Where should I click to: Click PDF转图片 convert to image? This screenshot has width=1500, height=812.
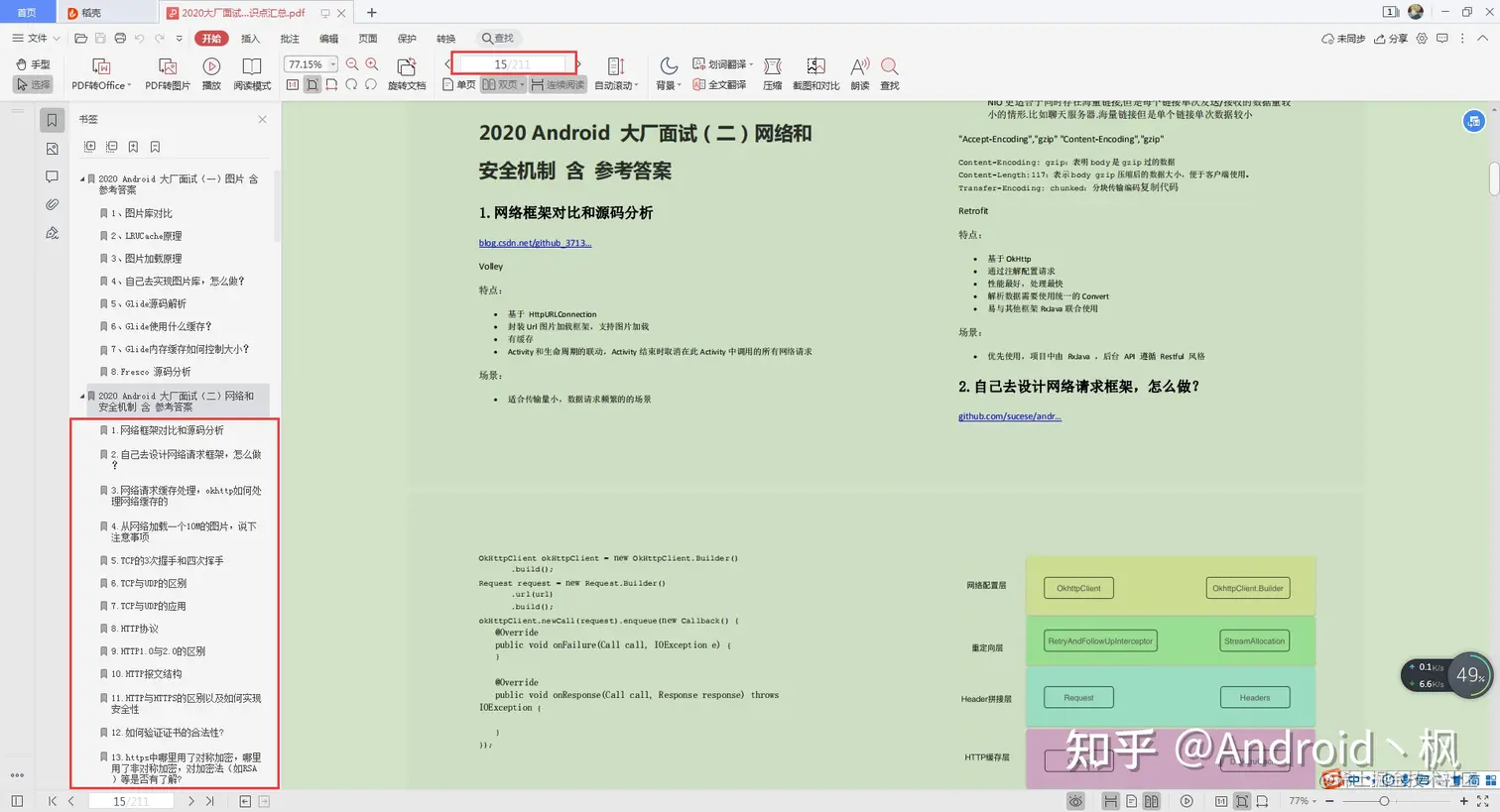coord(168,74)
